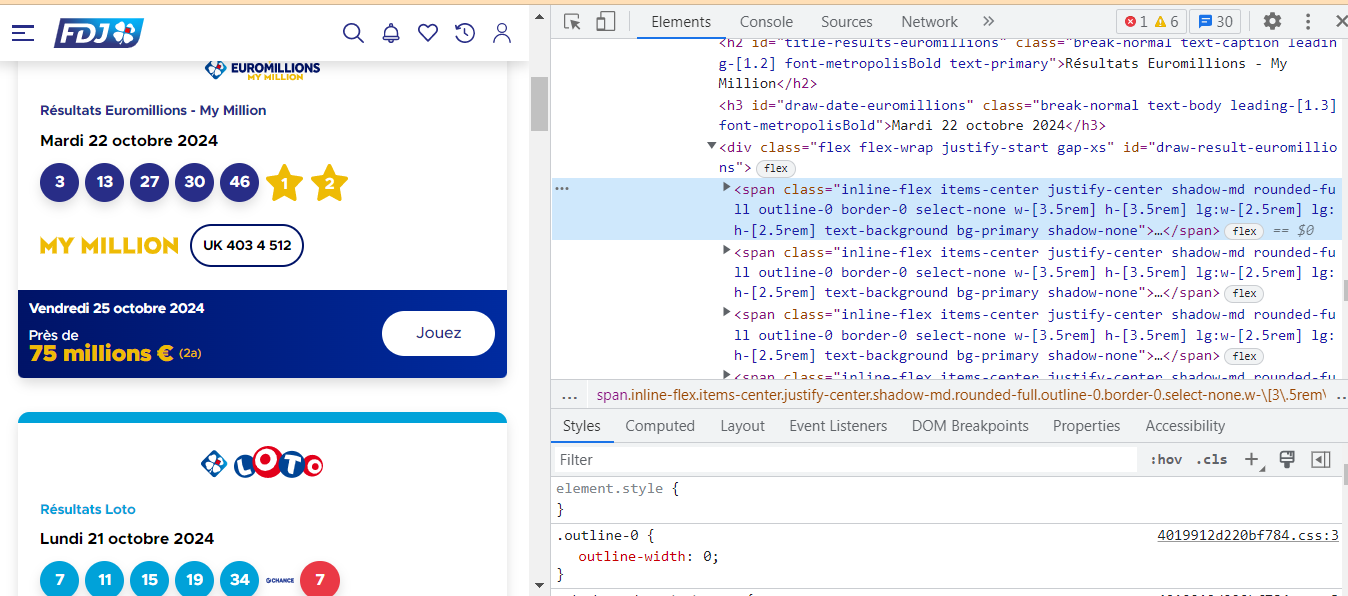Show more DevTools tabs chevron

[988, 22]
